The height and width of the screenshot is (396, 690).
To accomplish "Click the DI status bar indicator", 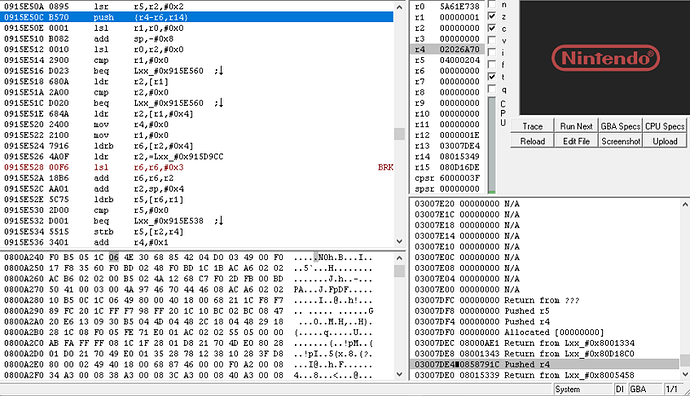I will (x=620, y=389).
